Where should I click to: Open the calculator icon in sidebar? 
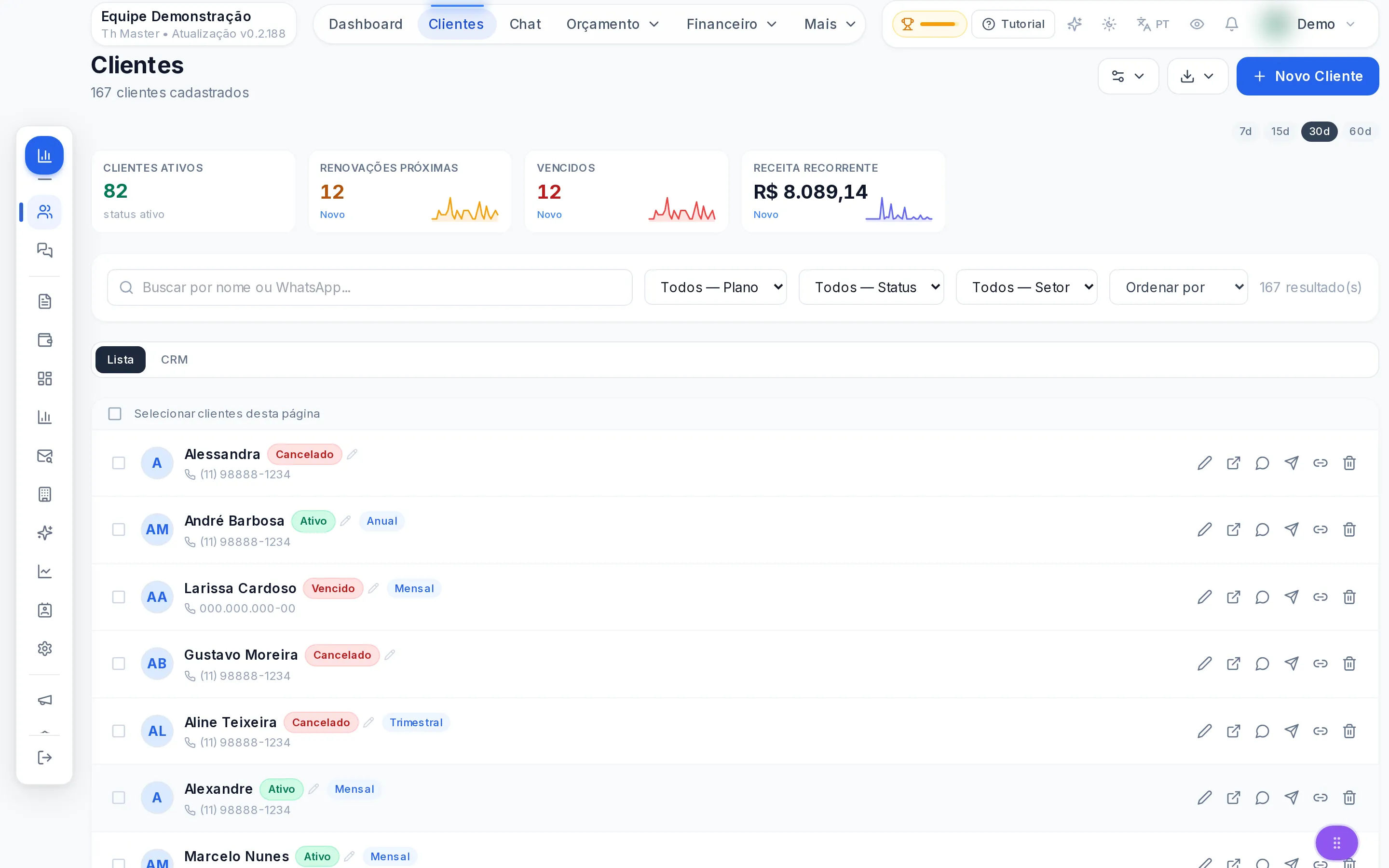tap(45, 494)
